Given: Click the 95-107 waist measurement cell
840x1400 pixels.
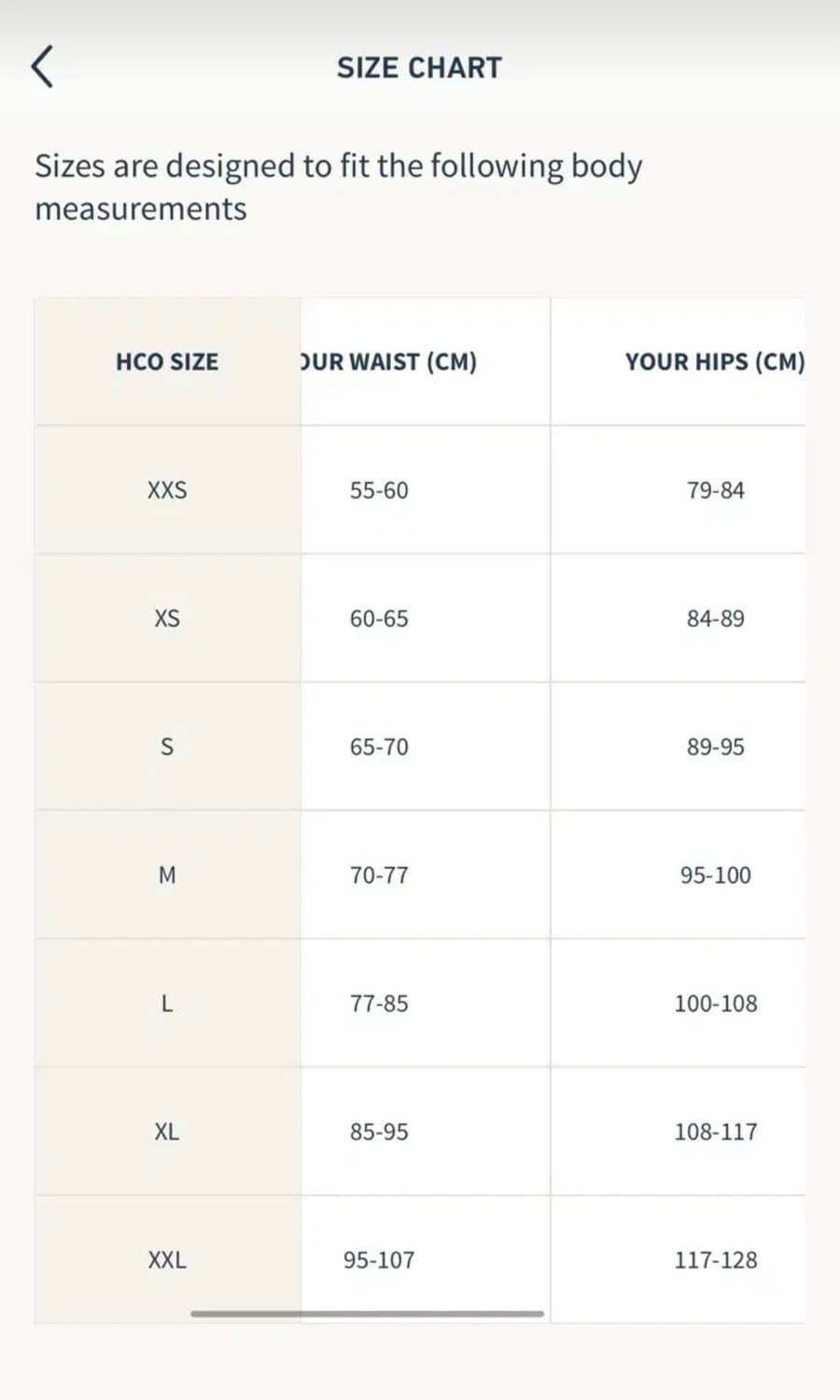Looking at the screenshot, I should (379, 1260).
